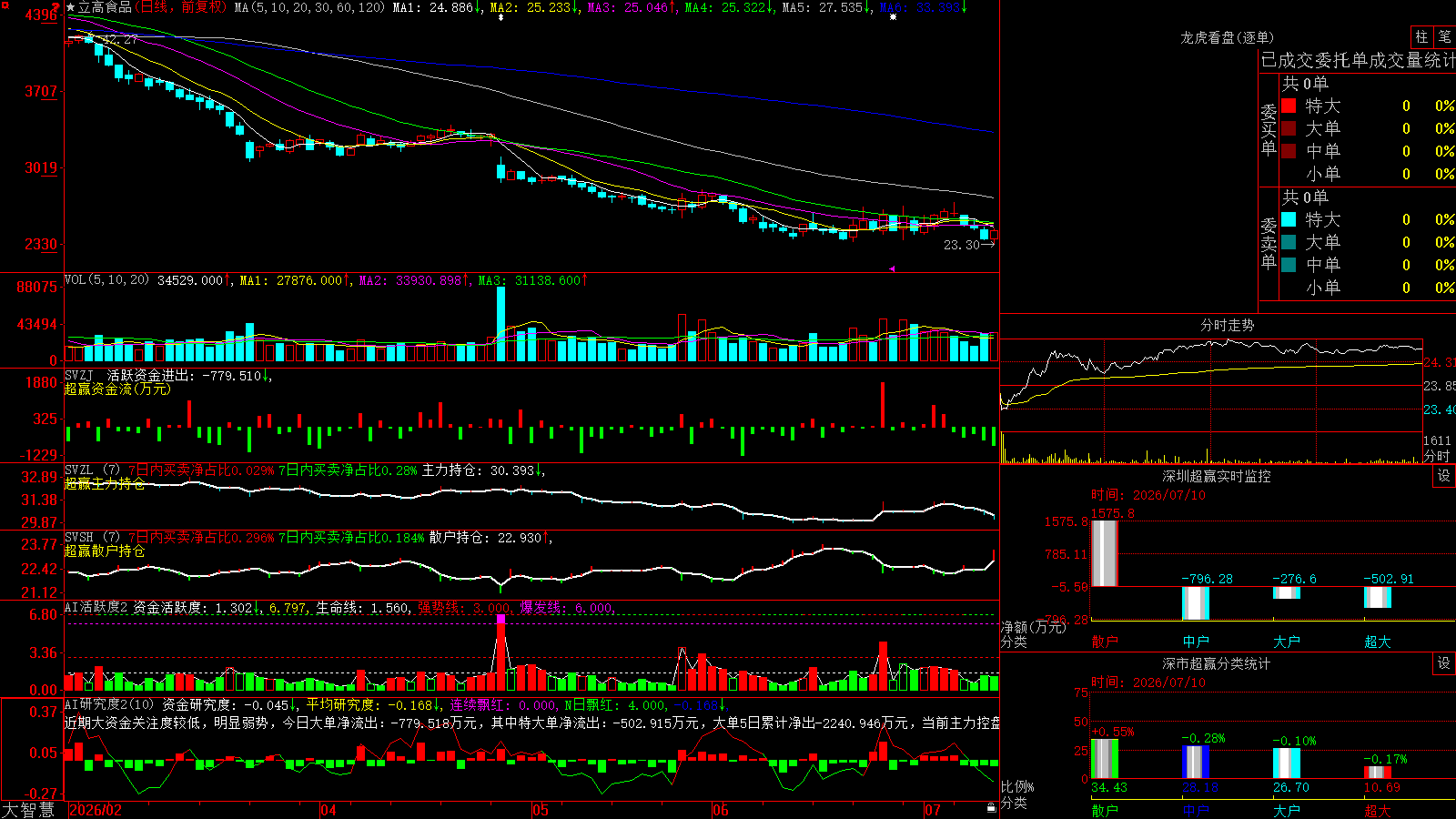Click the 笔 tick-view button
1456x819 pixels.
tap(1444, 37)
